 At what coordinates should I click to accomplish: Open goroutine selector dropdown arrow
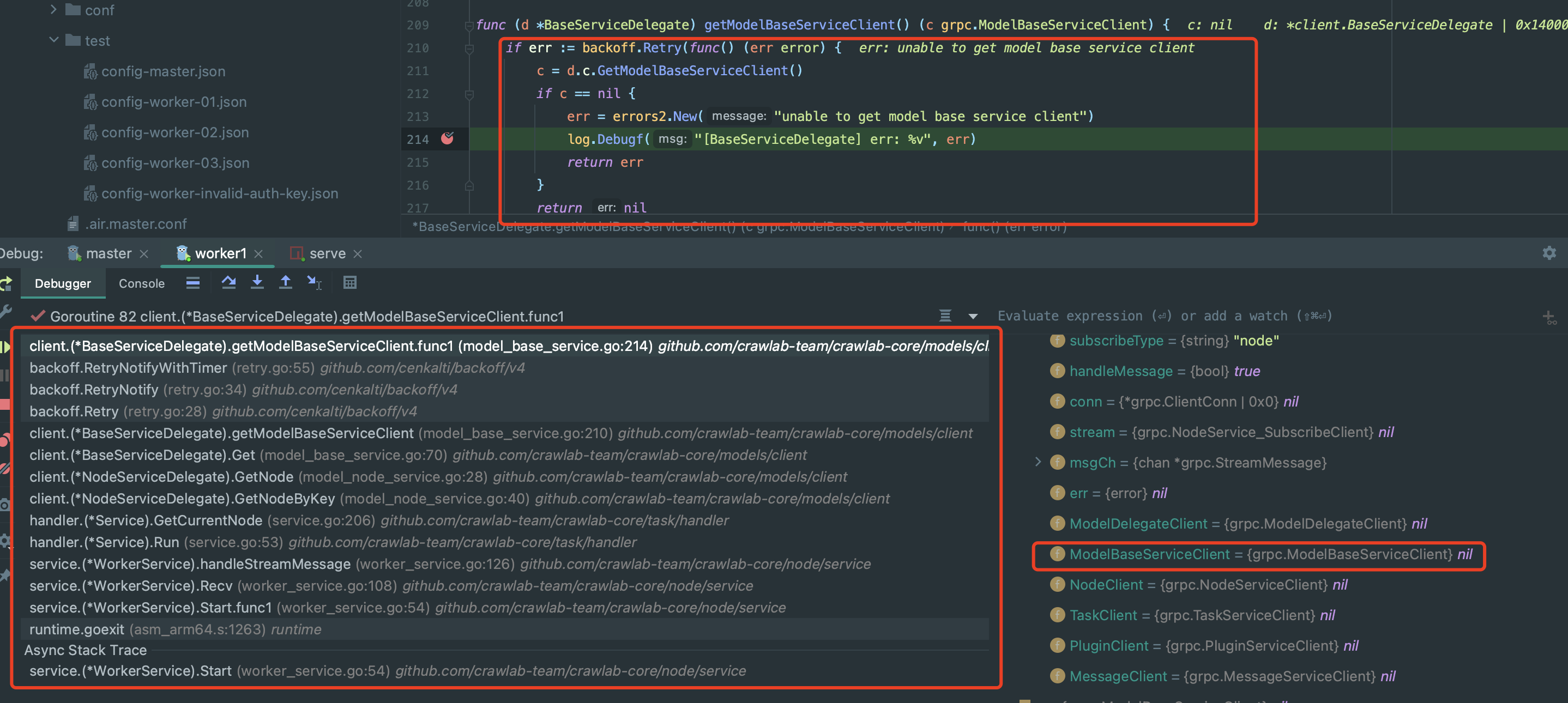point(973,317)
